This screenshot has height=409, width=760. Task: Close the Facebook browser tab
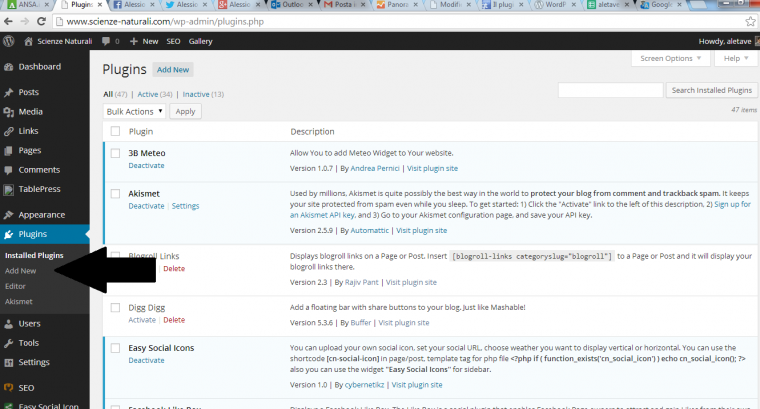point(152,4)
